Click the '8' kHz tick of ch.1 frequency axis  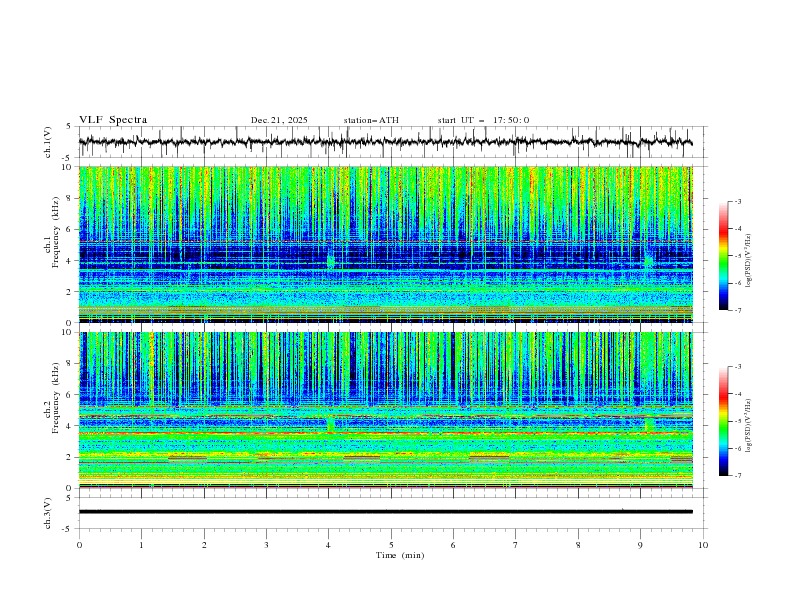click(70, 198)
